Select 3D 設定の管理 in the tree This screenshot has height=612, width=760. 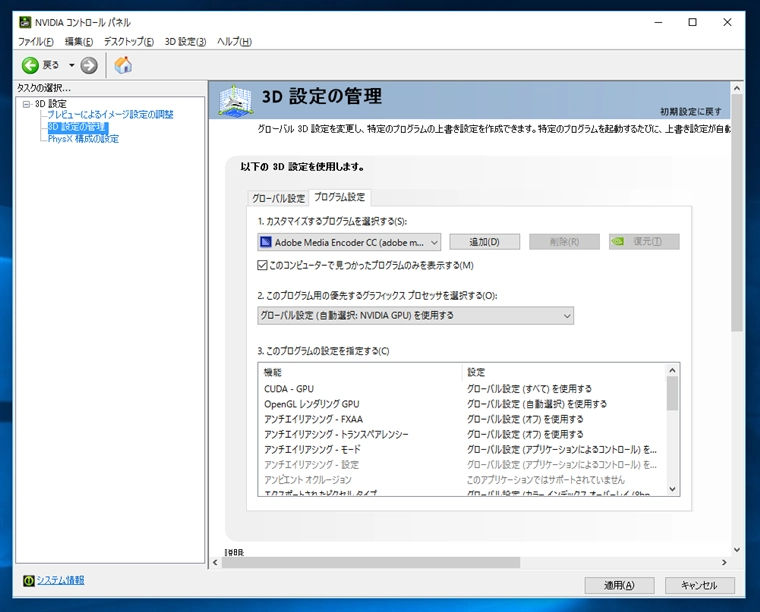[78, 127]
